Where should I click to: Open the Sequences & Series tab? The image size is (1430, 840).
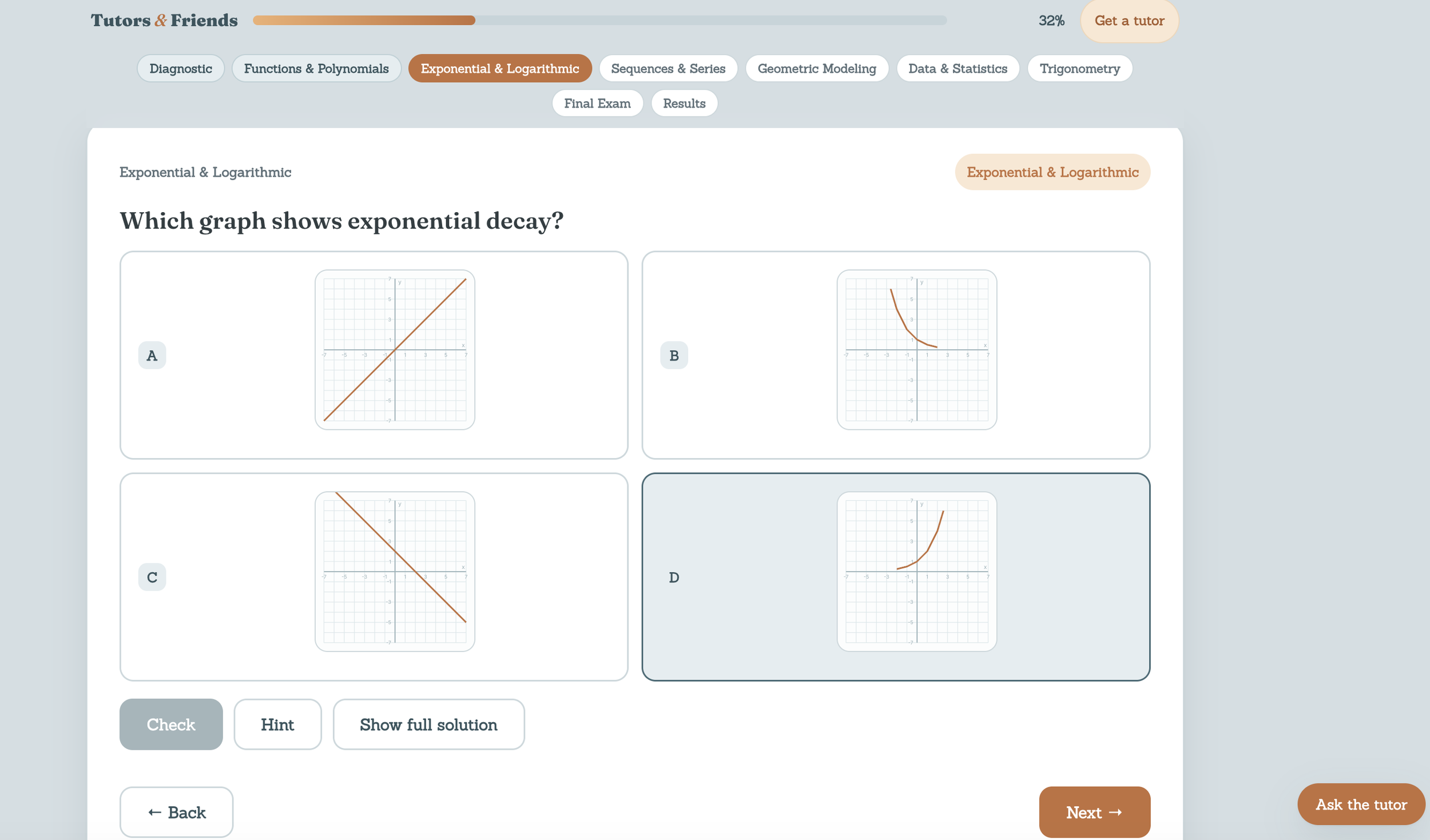click(668, 69)
